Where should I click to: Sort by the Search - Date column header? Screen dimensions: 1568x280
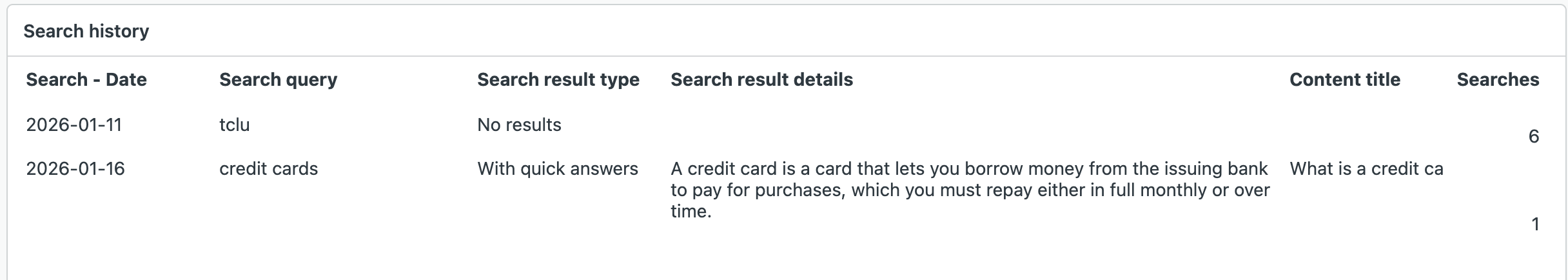[x=86, y=79]
